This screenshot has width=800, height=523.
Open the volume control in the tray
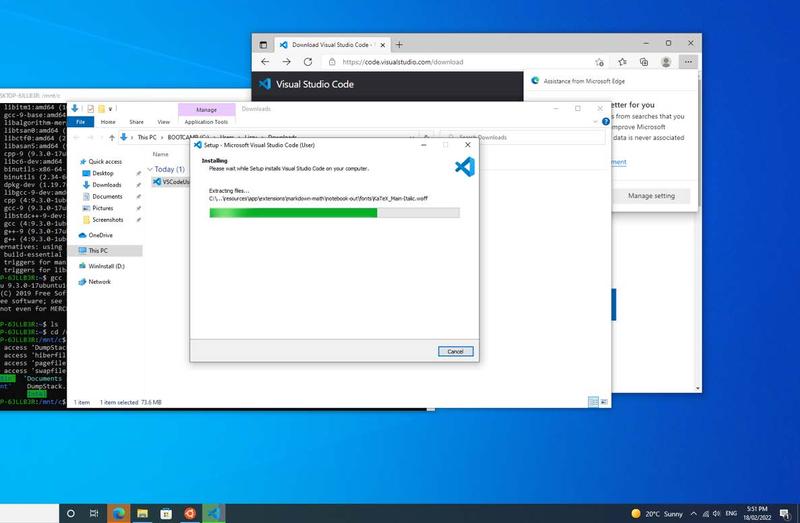point(716,513)
